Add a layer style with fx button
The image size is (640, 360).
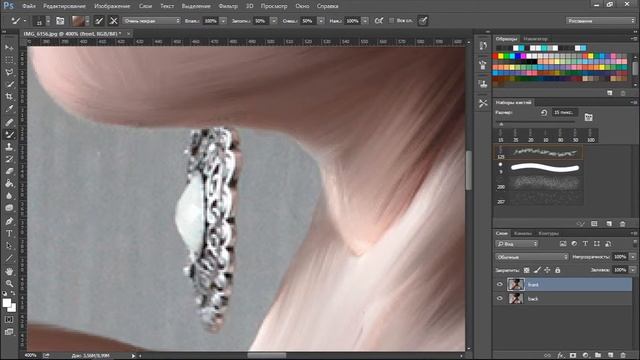561,356
